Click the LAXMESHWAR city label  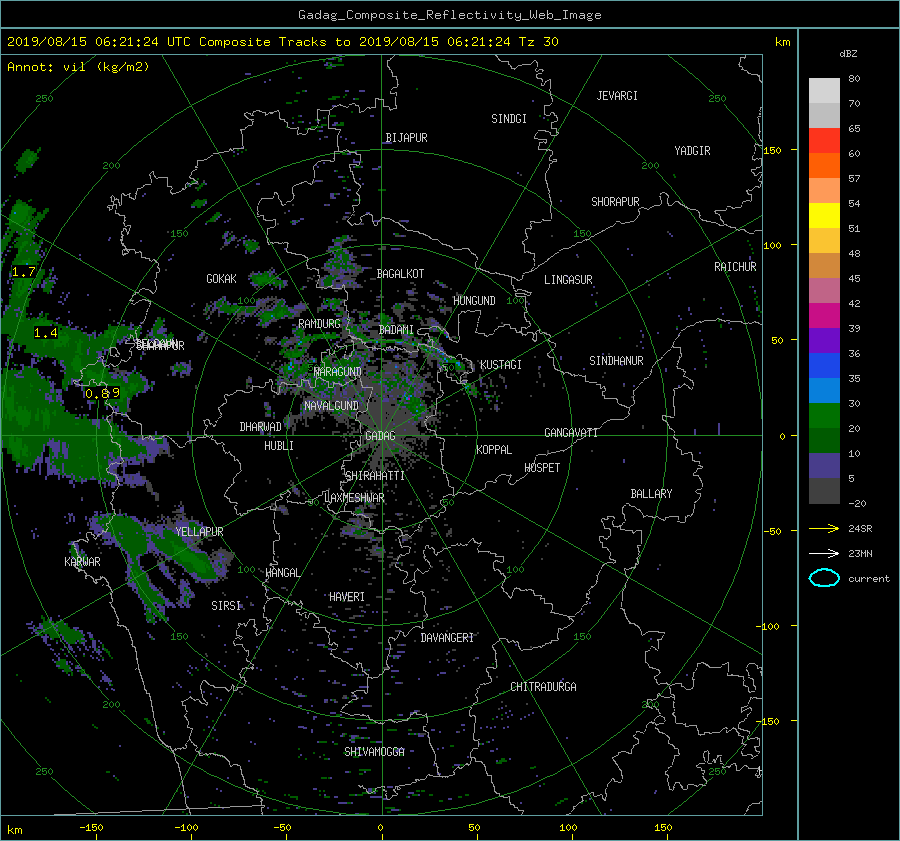pyautogui.click(x=354, y=498)
